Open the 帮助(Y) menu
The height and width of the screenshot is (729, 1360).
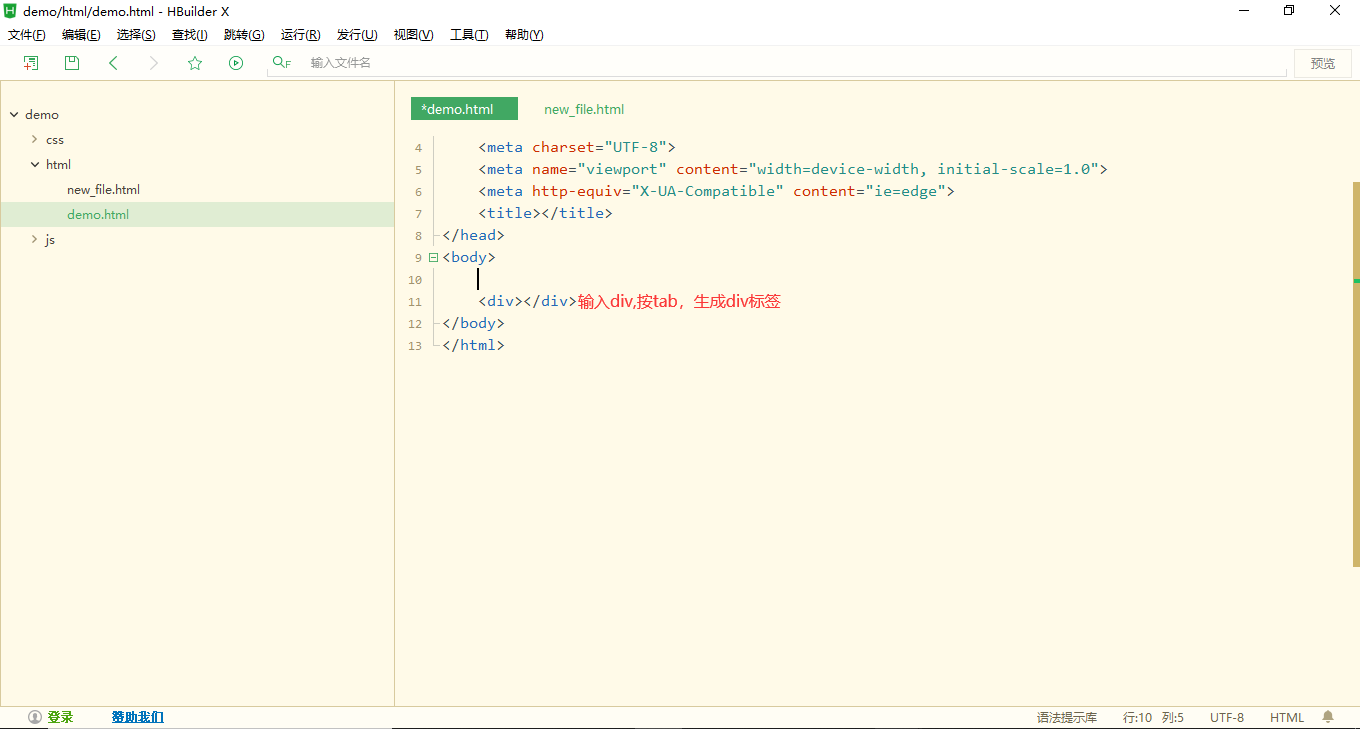pyautogui.click(x=524, y=35)
